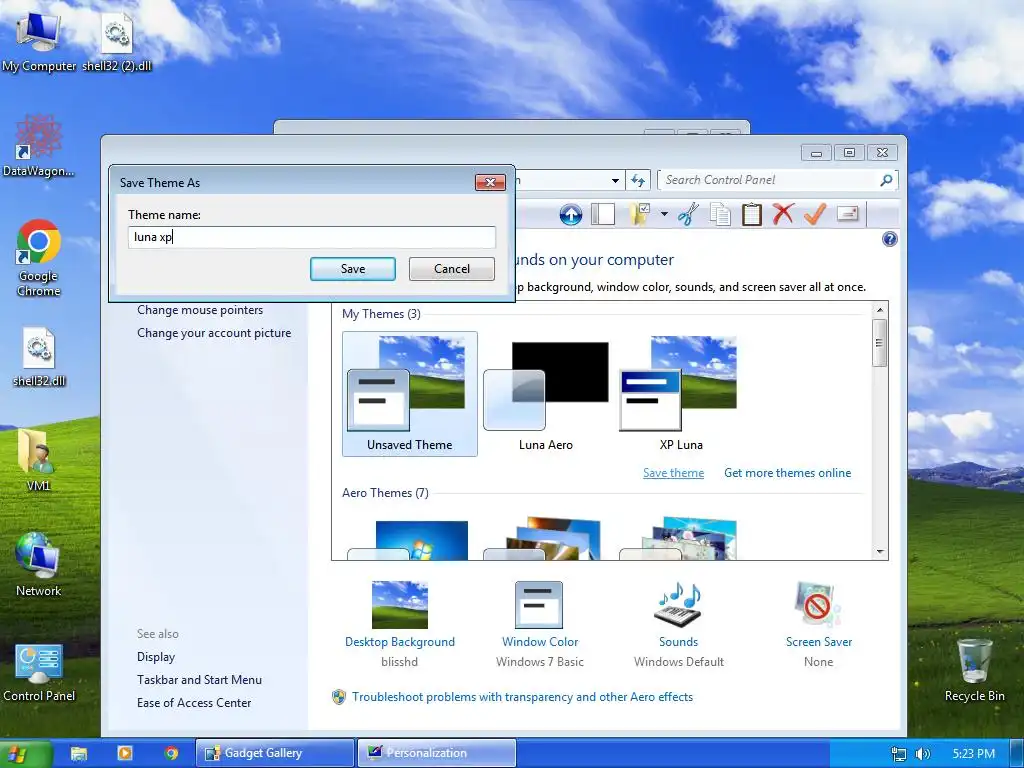Click Change mouse pointers link
Image resolution: width=1024 pixels, height=768 pixels.
coord(200,310)
